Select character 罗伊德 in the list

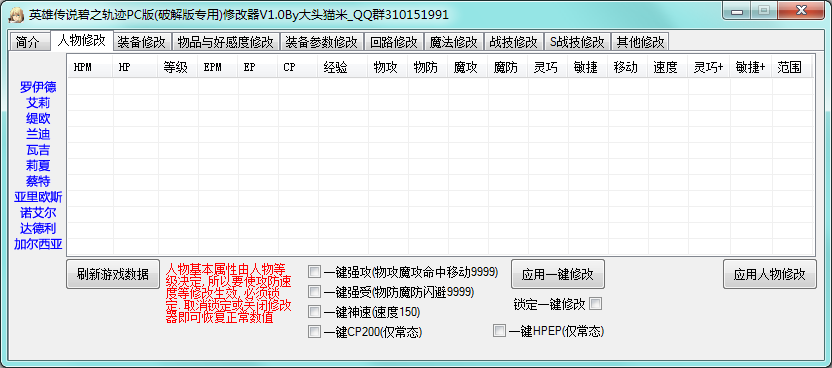(38, 86)
